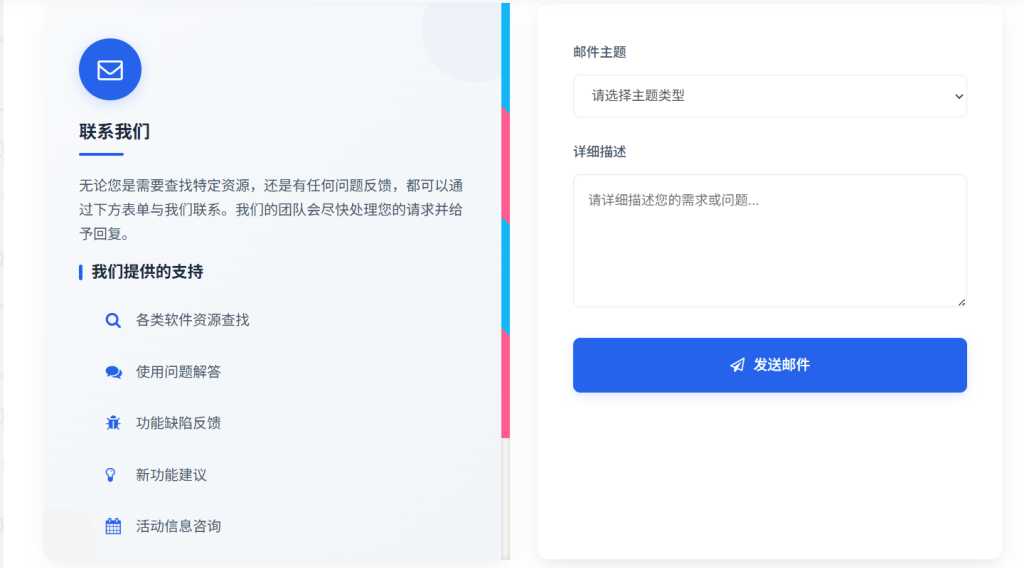Click the calendar icon beside 活动信息咨询
Viewport: 1024px width, 568px height.
113,526
